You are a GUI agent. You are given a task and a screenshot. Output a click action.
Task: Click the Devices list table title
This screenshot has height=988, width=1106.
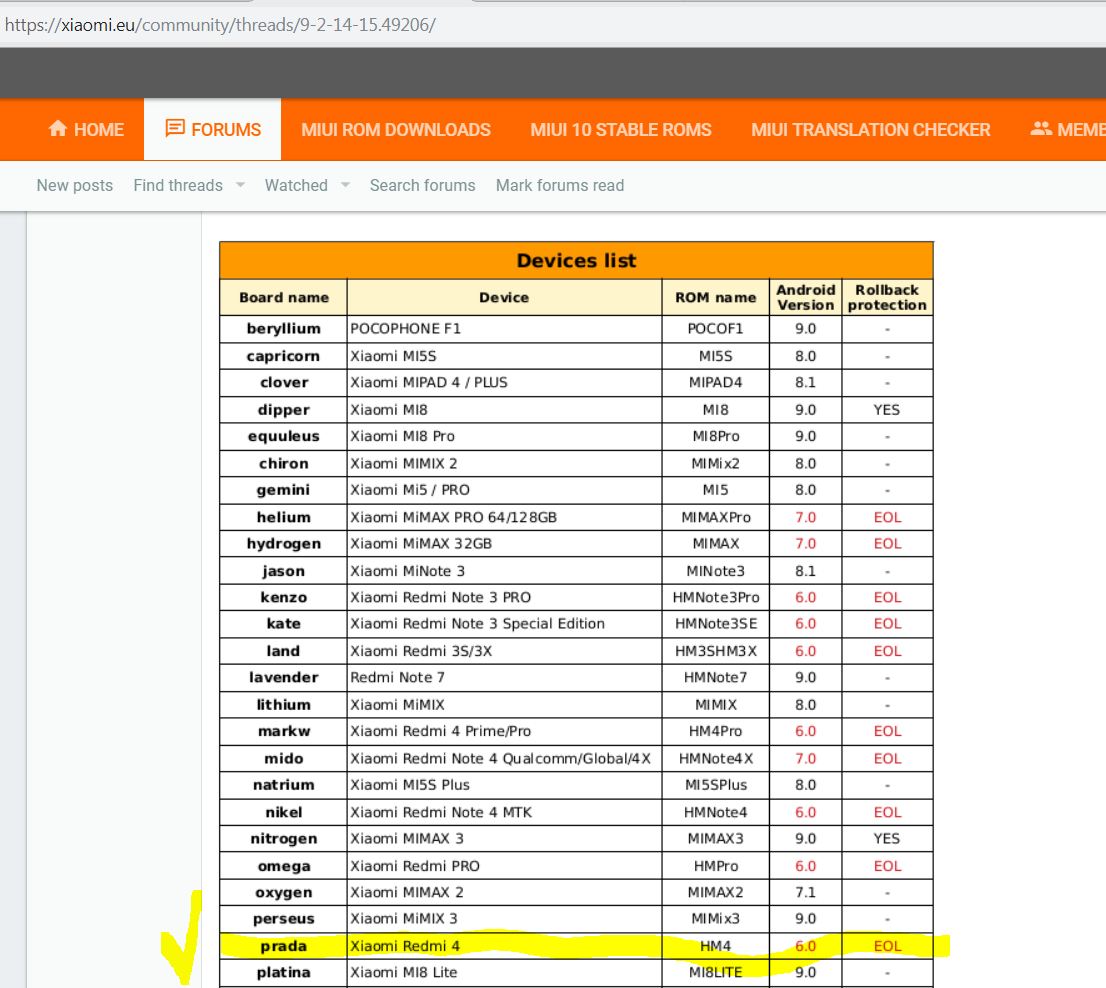576,260
